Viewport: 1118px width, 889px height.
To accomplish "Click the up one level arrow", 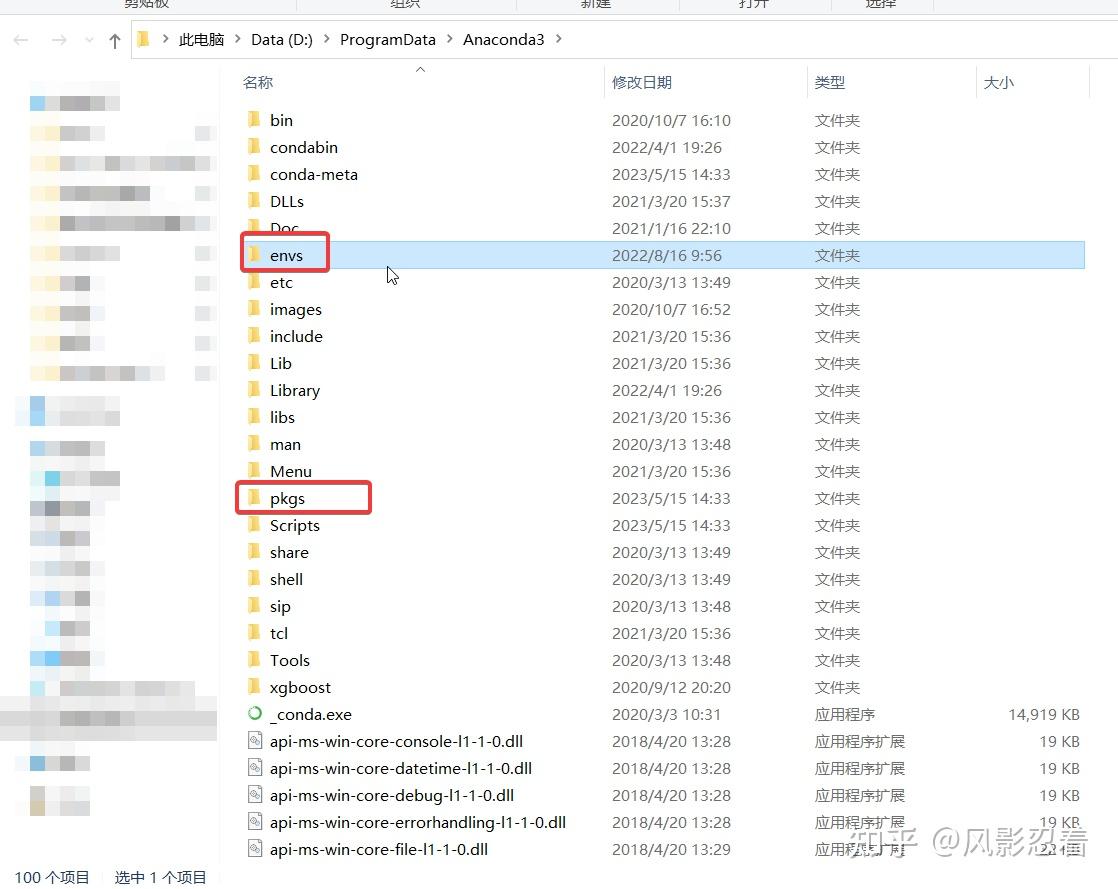I will (x=114, y=40).
